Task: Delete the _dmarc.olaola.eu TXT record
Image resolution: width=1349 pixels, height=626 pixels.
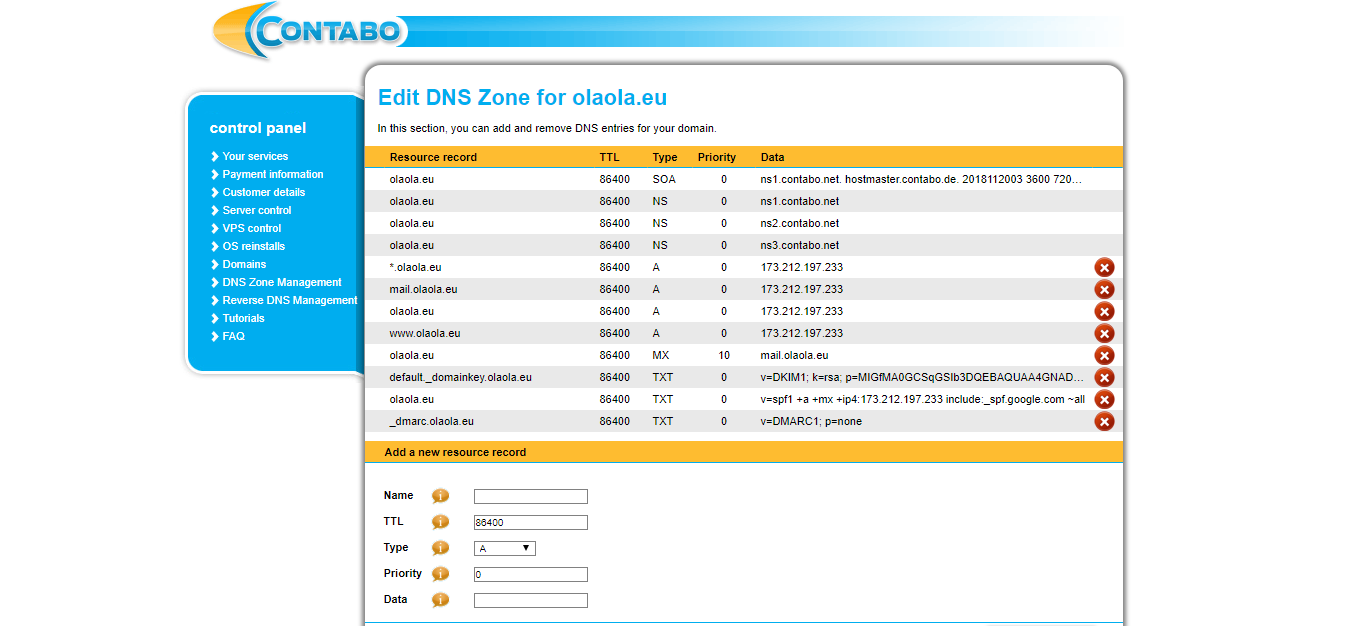Action: (1104, 421)
